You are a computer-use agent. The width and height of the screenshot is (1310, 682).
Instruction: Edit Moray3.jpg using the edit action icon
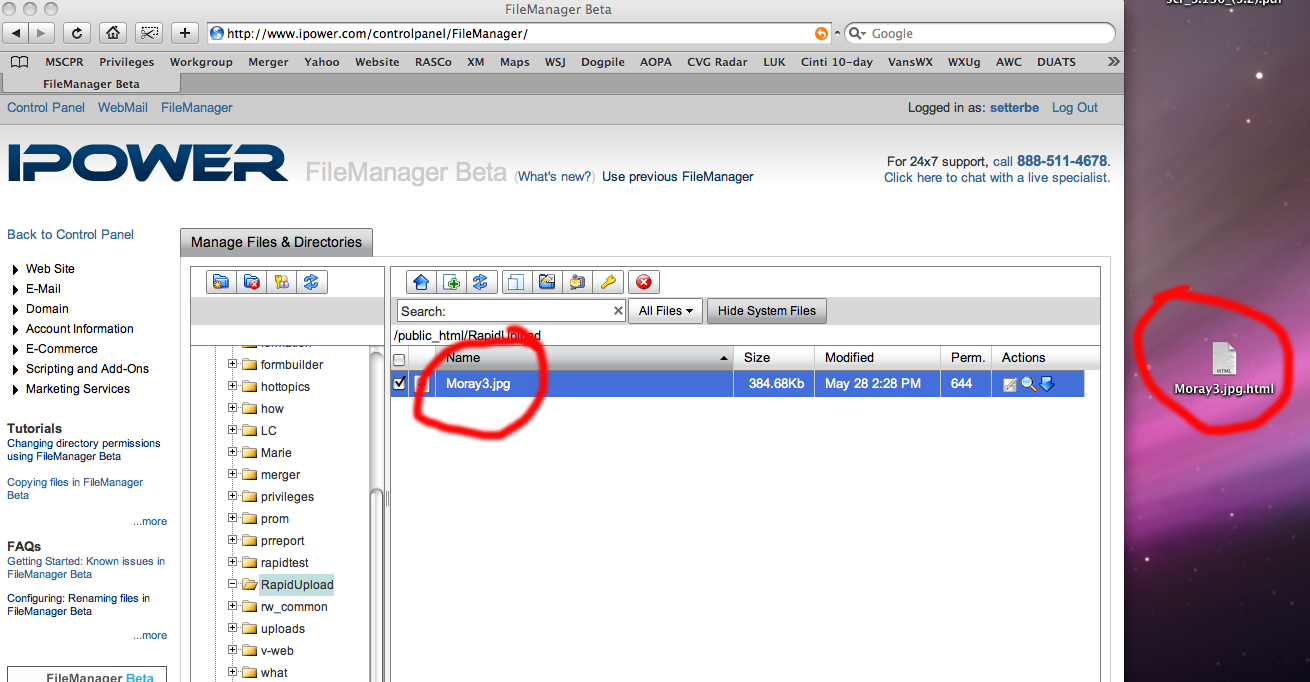1010,384
